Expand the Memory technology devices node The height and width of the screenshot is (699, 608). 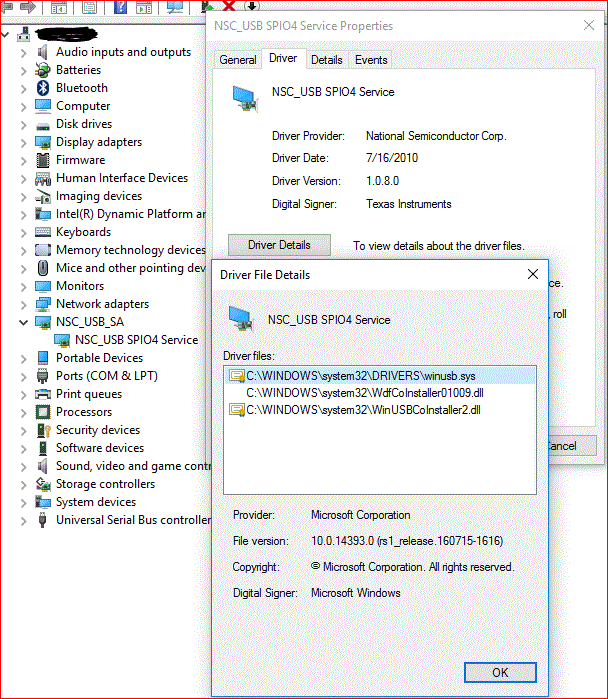[x=24, y=251]
